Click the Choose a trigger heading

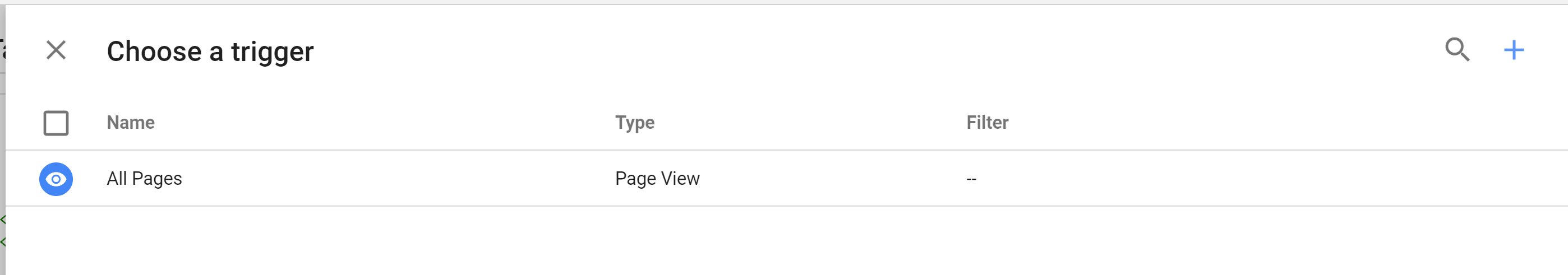tap(210, 52)
